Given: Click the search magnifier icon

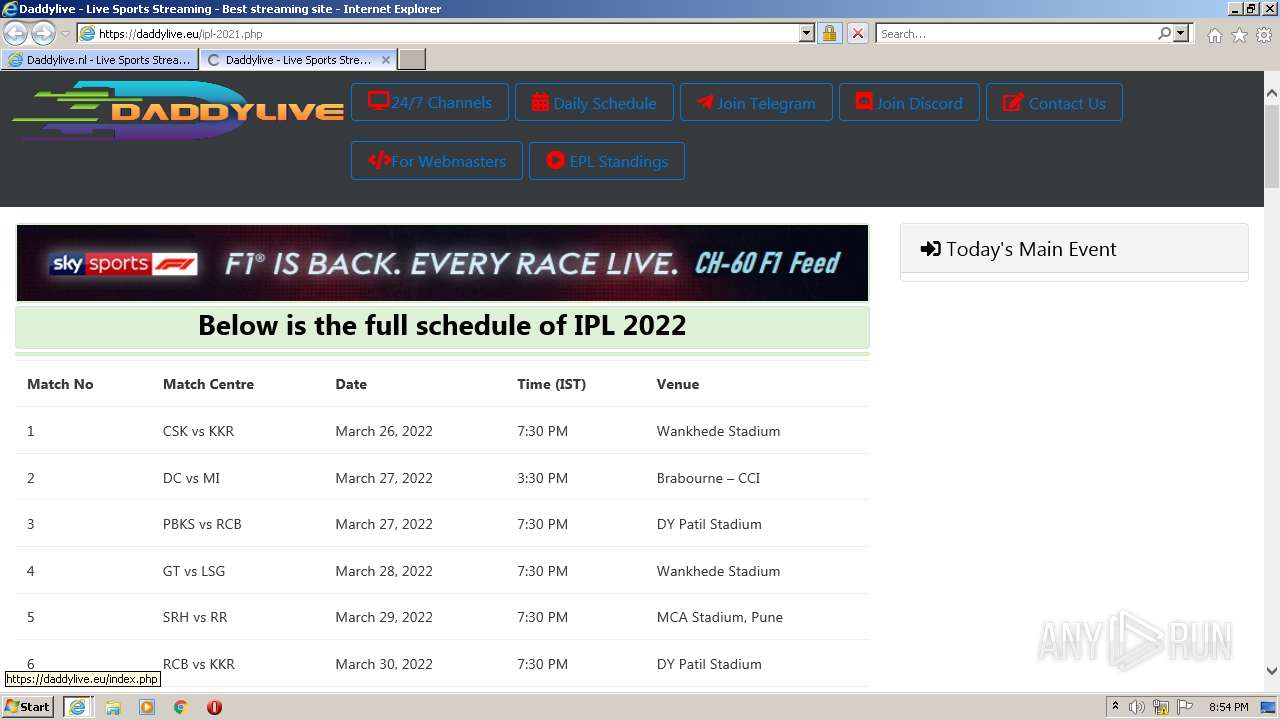Looking at the screenshot, I should (1164, 33).
